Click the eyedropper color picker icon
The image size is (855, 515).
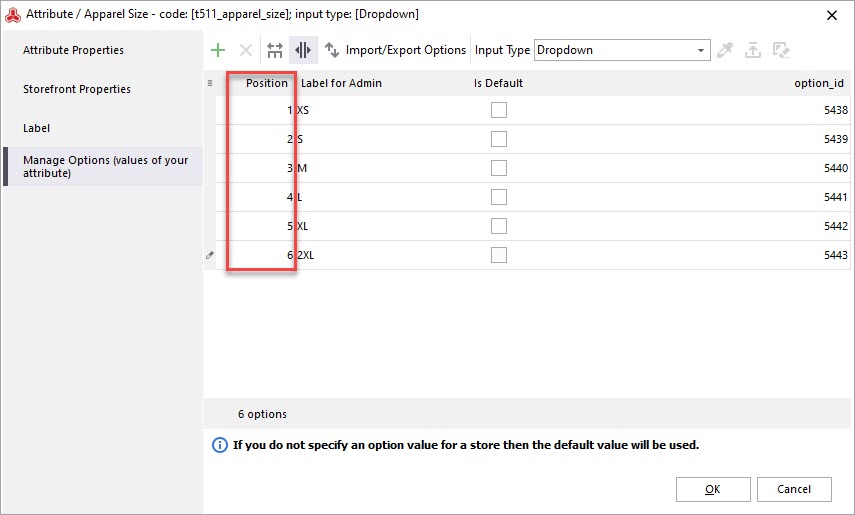pyautogui.click(x=725, y=50)
